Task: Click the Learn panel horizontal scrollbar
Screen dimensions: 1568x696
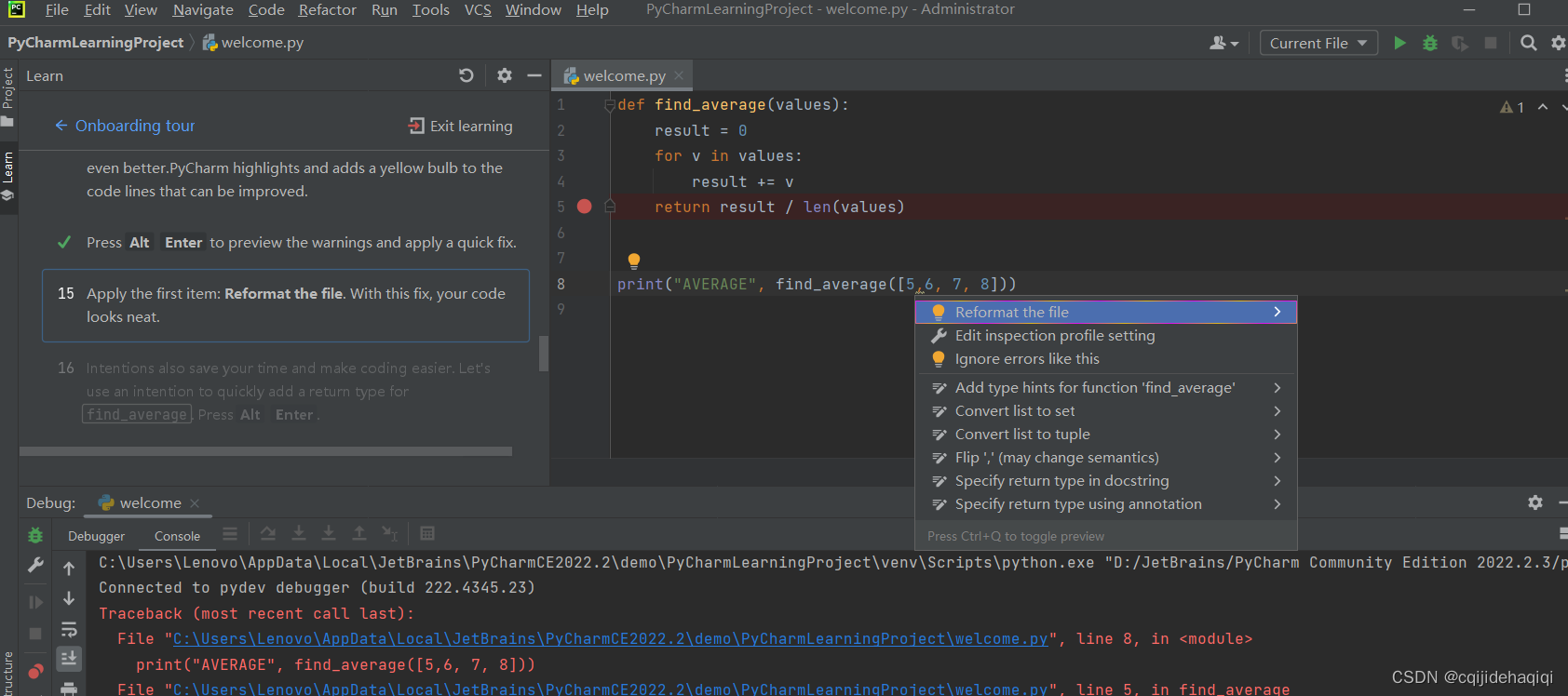Action: click(265, 451)
